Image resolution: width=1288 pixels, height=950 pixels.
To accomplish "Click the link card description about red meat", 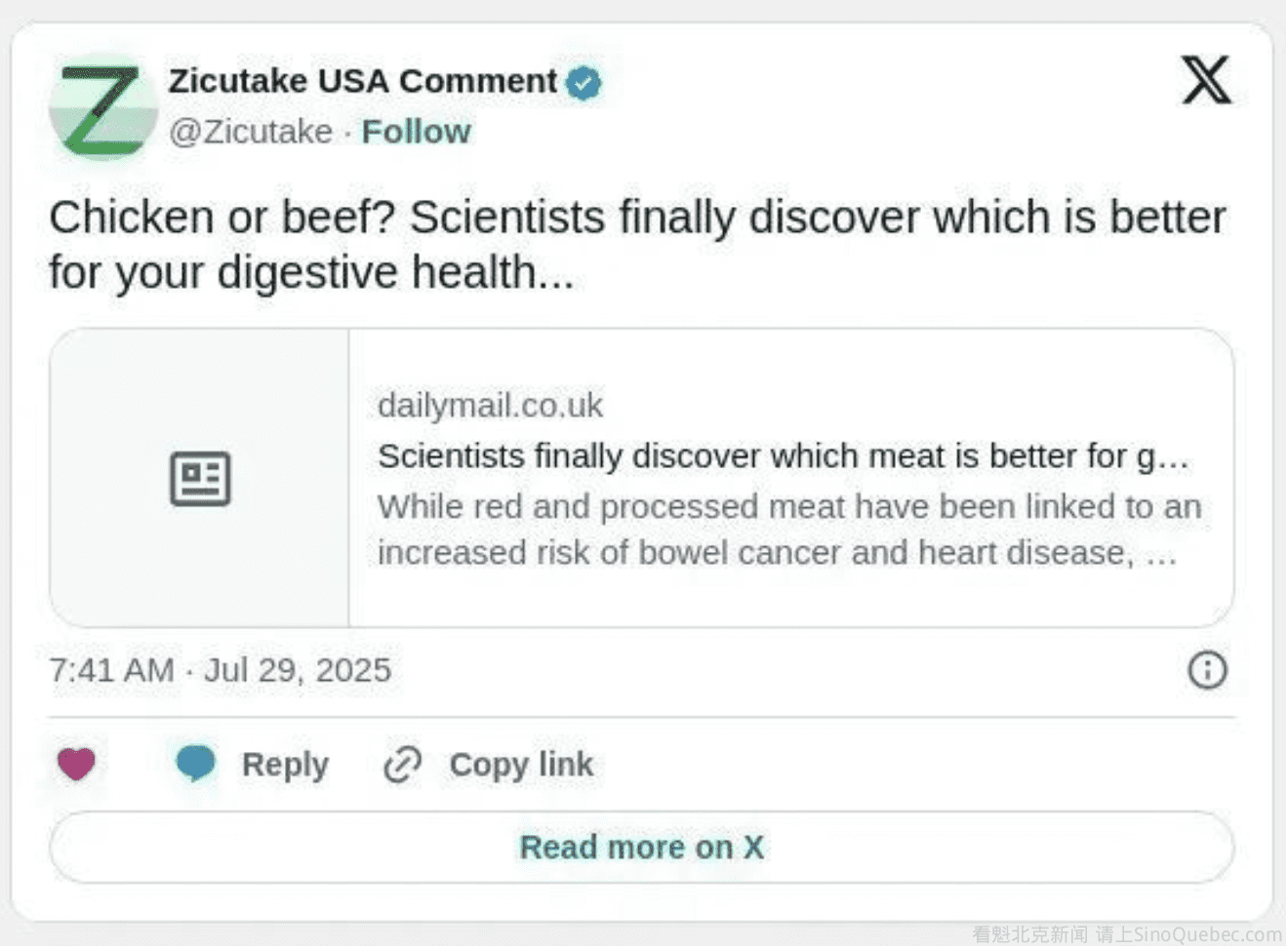I will point(788,530).
